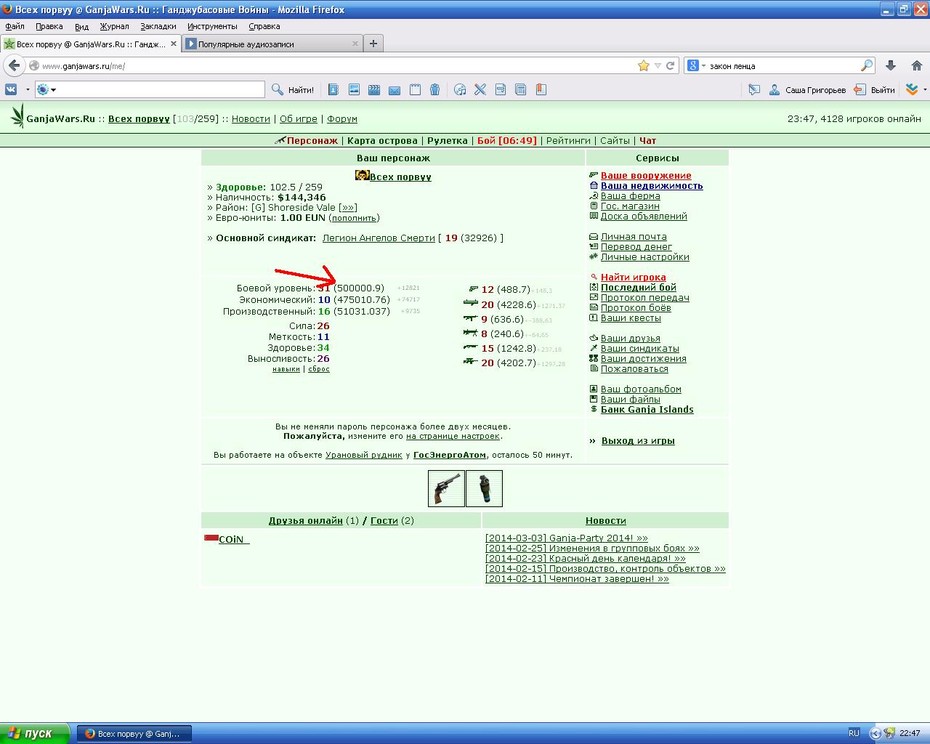This screenshot has height=744, width=930.
Task: Open the revolver weapon thumbnail
Action: pyautogui.click(x=446, y=488)
